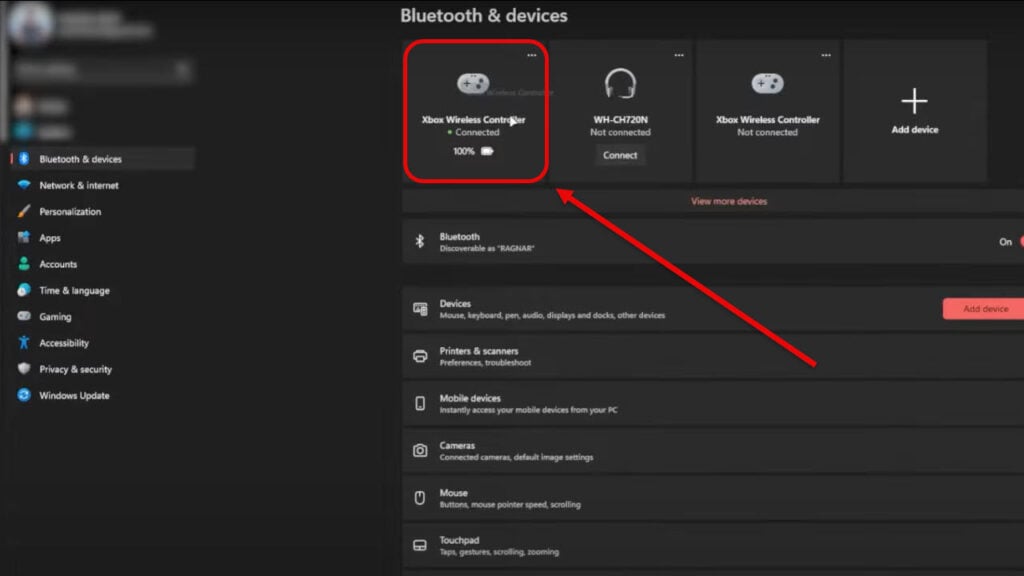Viewport: 1024px width, 576px height.
Task: Open Cameras settings row
Action: (713, 451)
